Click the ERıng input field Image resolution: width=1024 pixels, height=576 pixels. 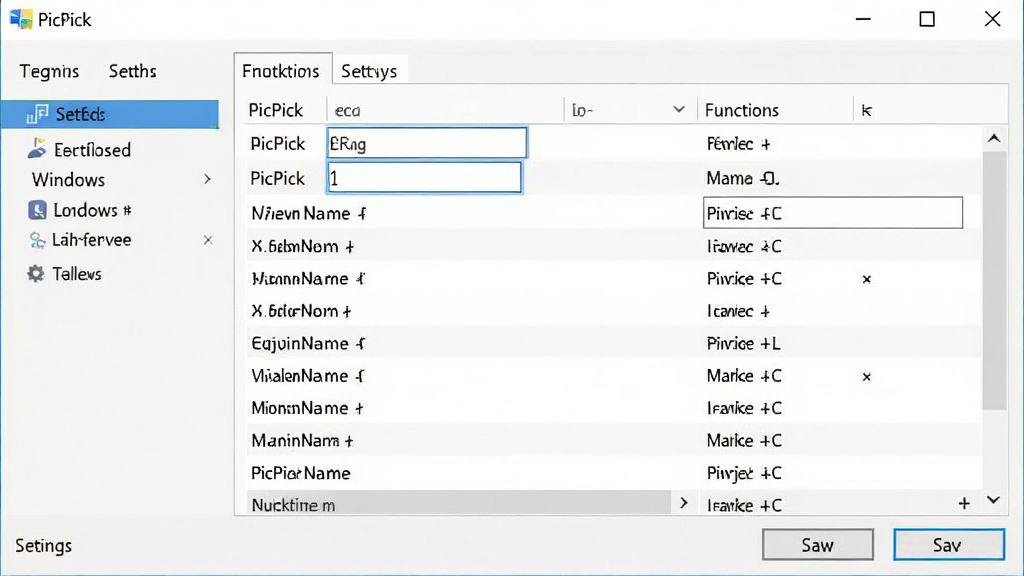tap(426, 143)
